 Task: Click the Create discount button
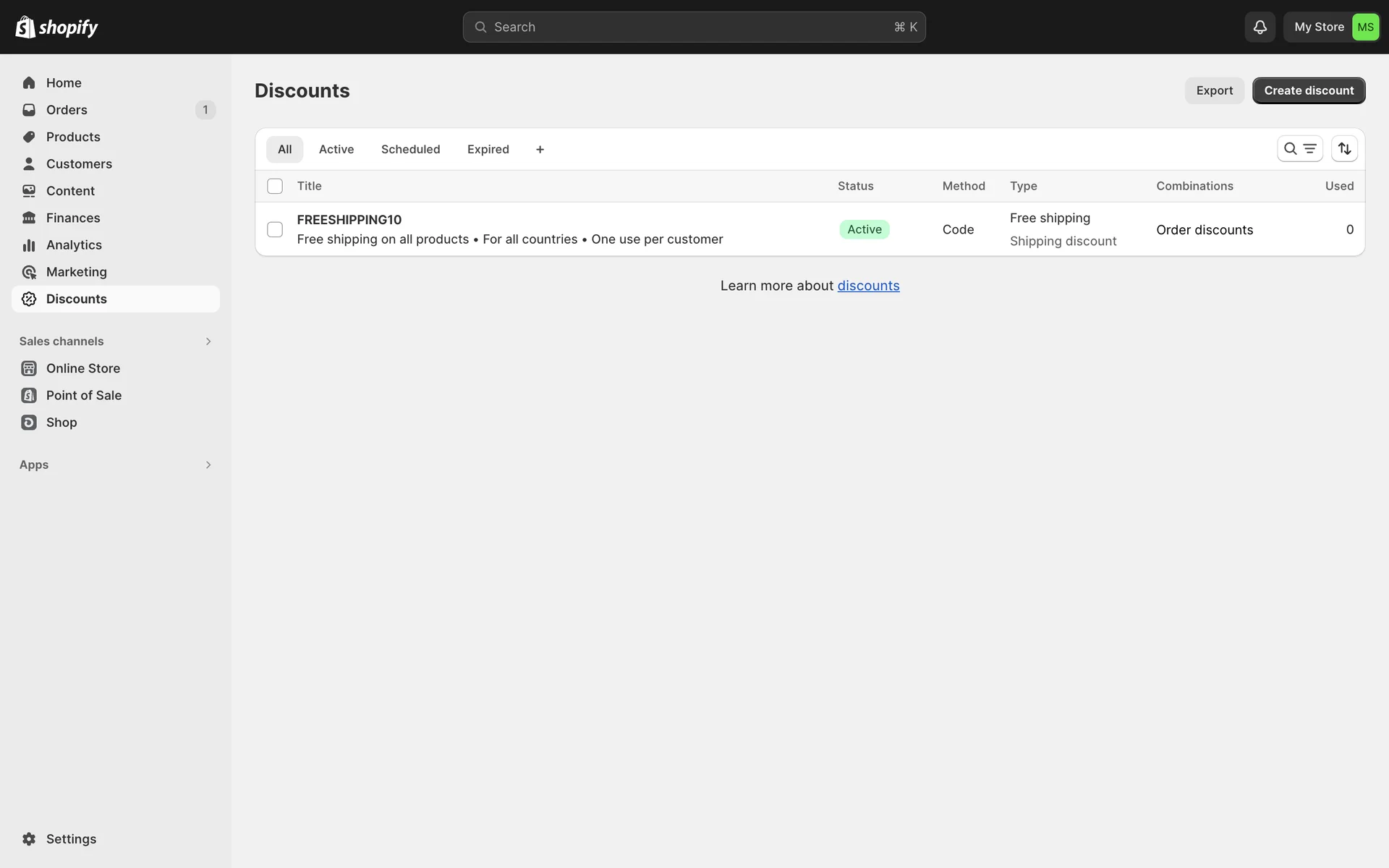coord(1308,90)
